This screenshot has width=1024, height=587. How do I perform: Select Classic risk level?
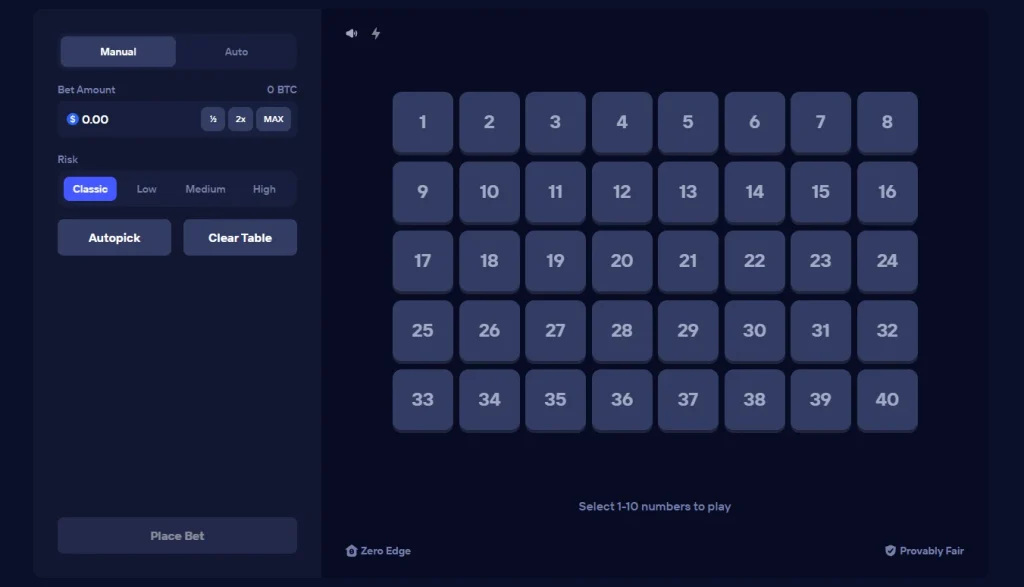pyautogui.click(x=90, y=189)
